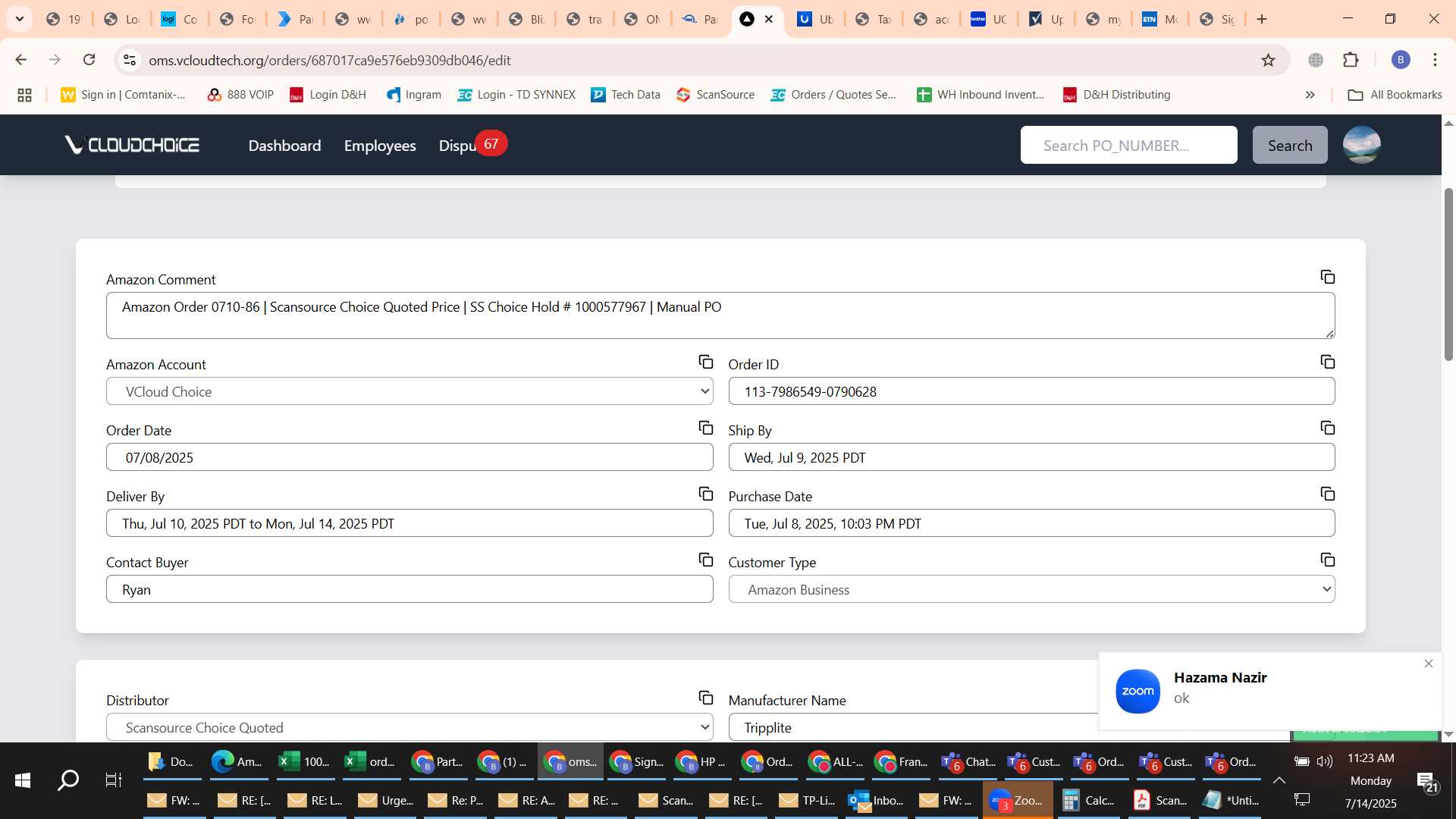This screenshot has width=1456, height=819.
Task: Click into the Amazon Comment text area
Action: [720, 315]
